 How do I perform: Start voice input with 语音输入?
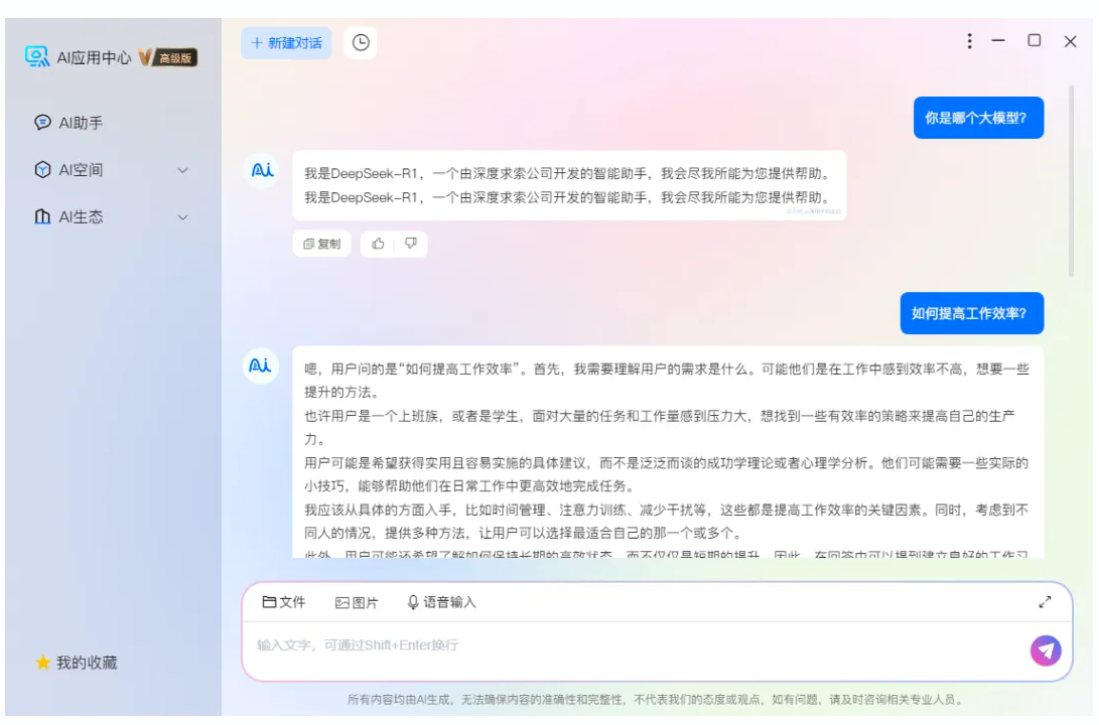pos(442,602)
